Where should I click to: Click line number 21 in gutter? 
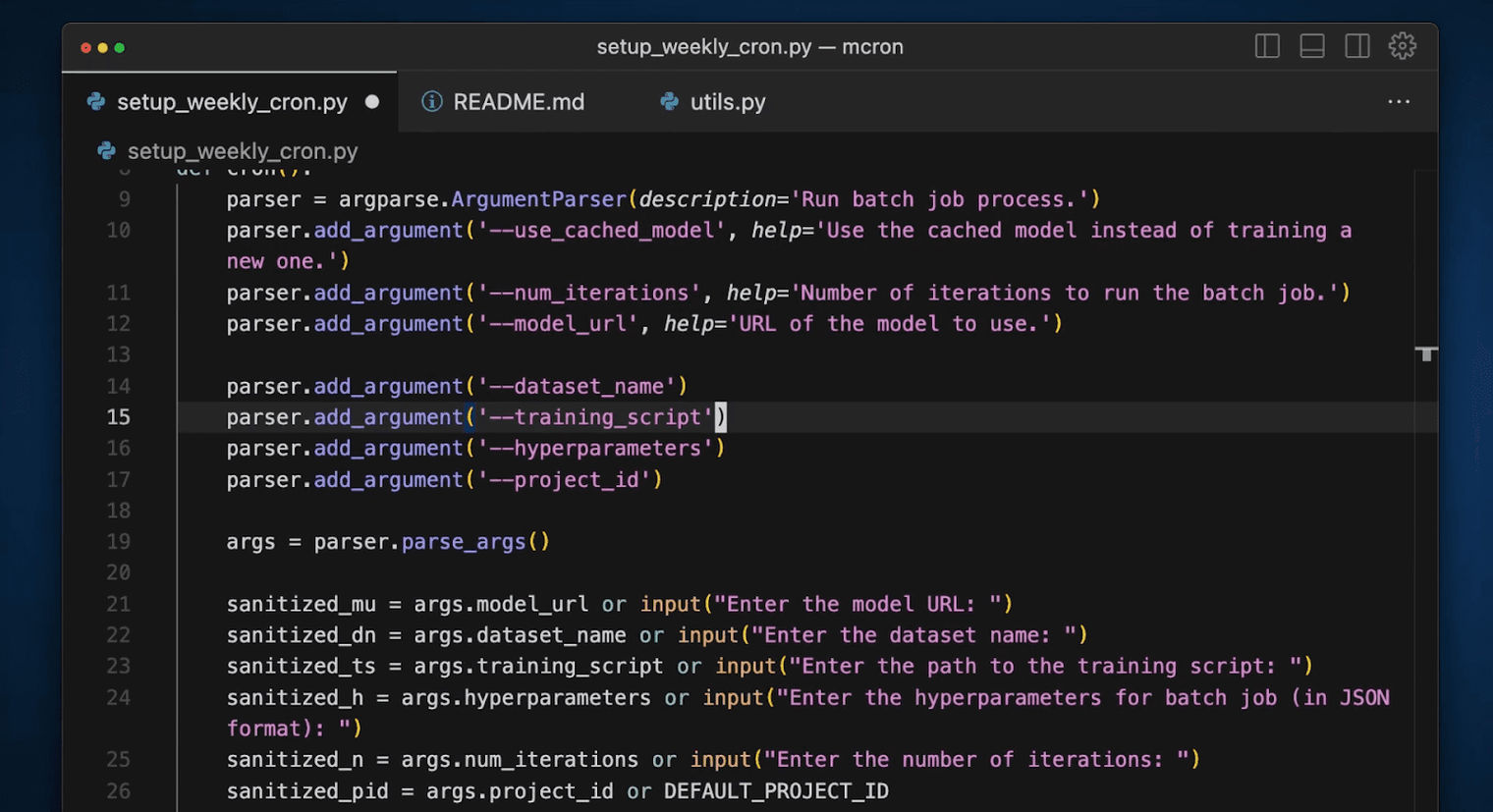(x=118, y=604)
